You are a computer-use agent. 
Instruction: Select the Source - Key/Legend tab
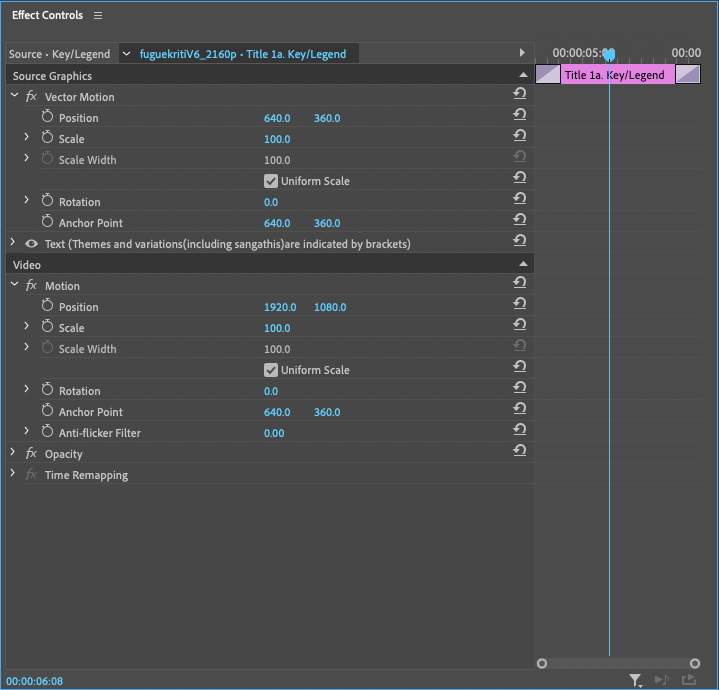(x=59, y=54)
